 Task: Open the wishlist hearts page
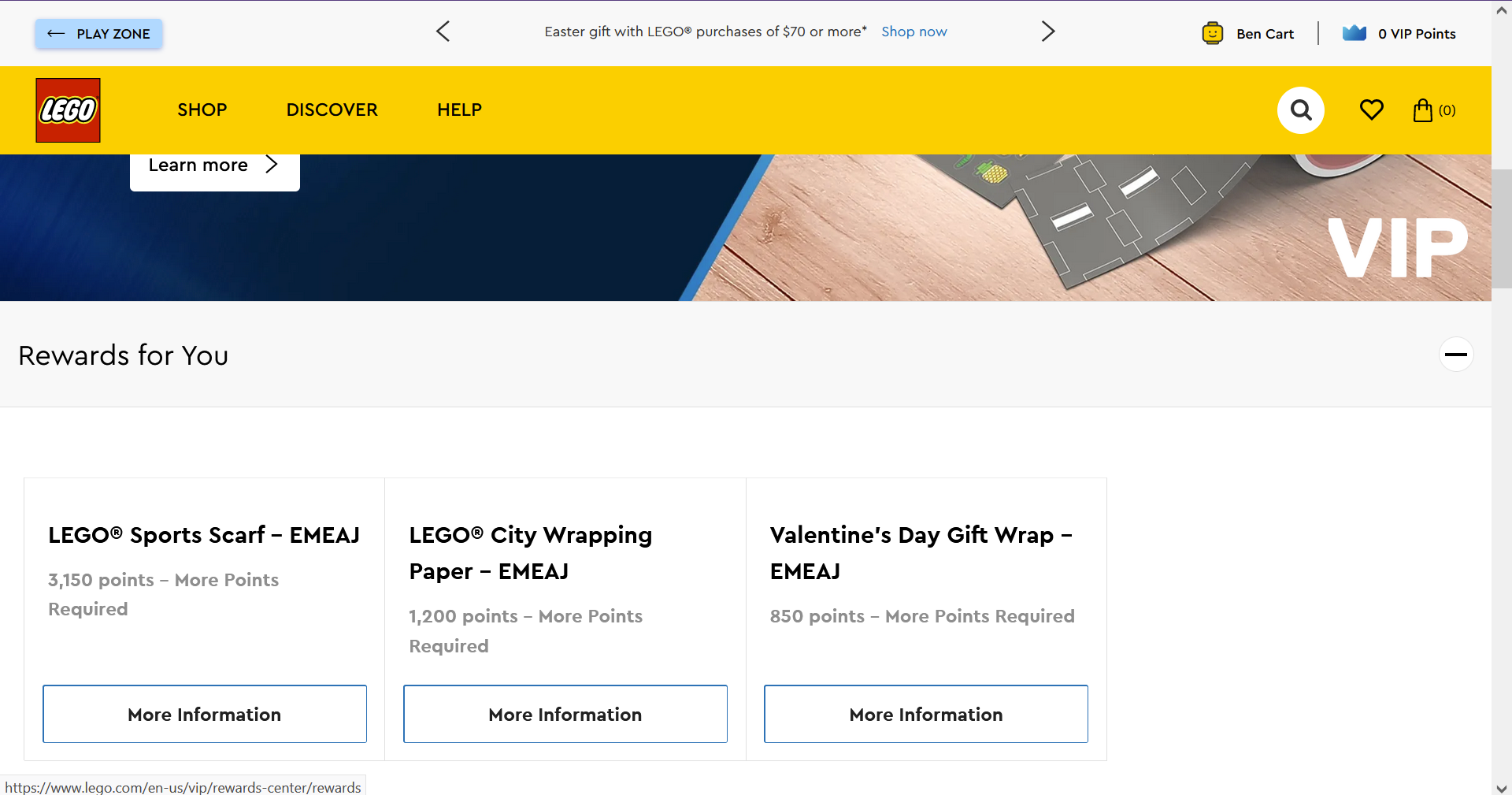pyautogui.click(x=1370, y=110)
